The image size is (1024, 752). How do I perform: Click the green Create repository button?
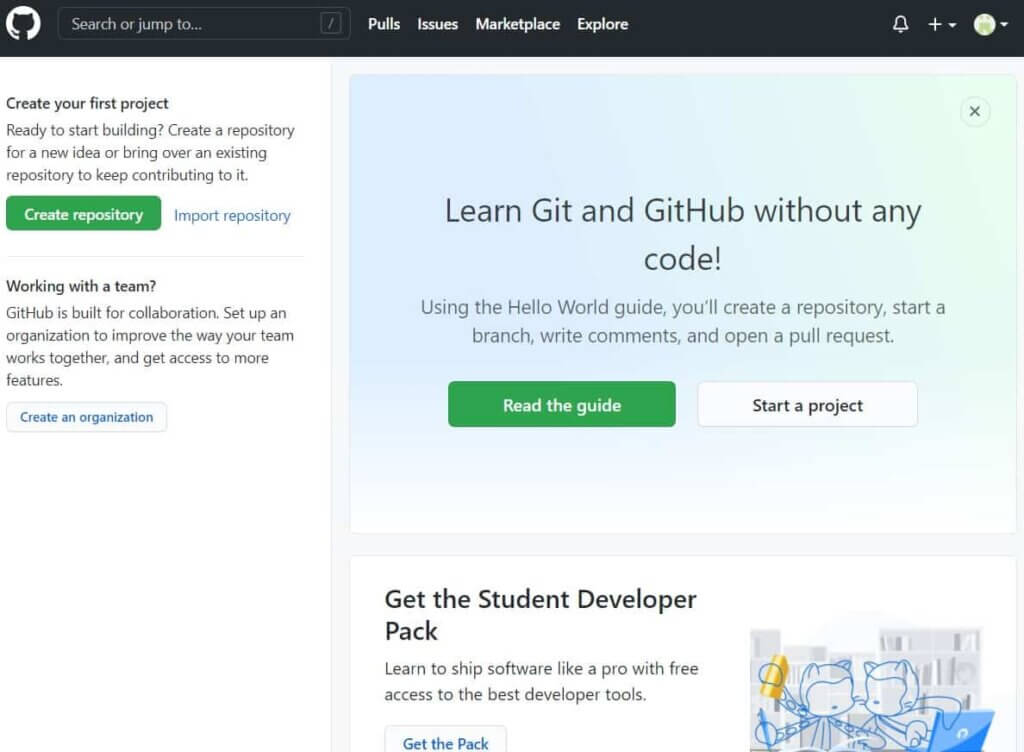(84, 213)
